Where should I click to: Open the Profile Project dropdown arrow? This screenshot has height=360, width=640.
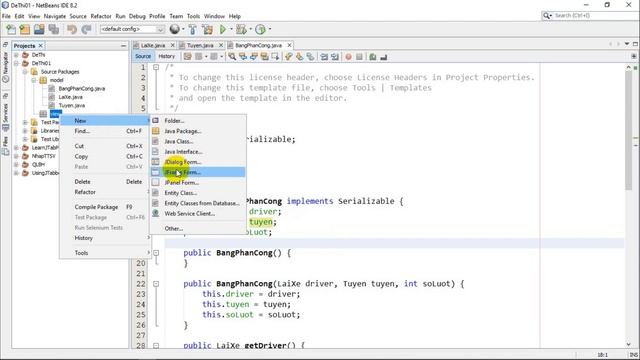click(x=269, y=29)
